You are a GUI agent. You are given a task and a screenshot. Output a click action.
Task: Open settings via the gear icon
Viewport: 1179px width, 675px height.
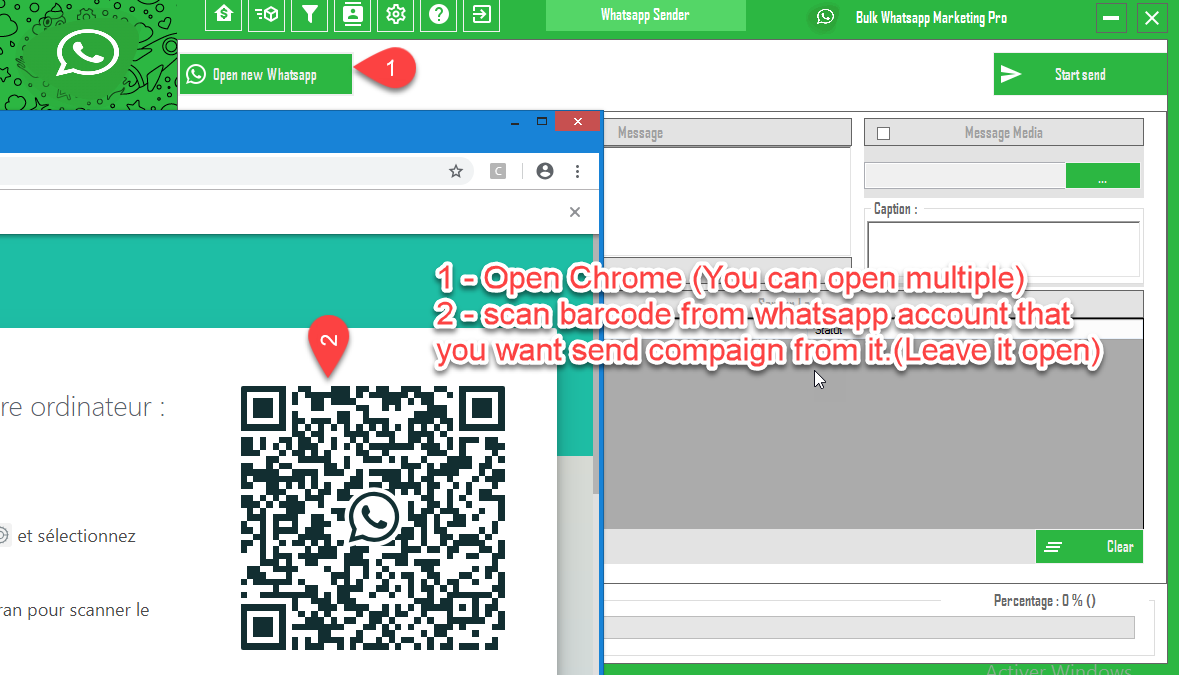[396, 15]
